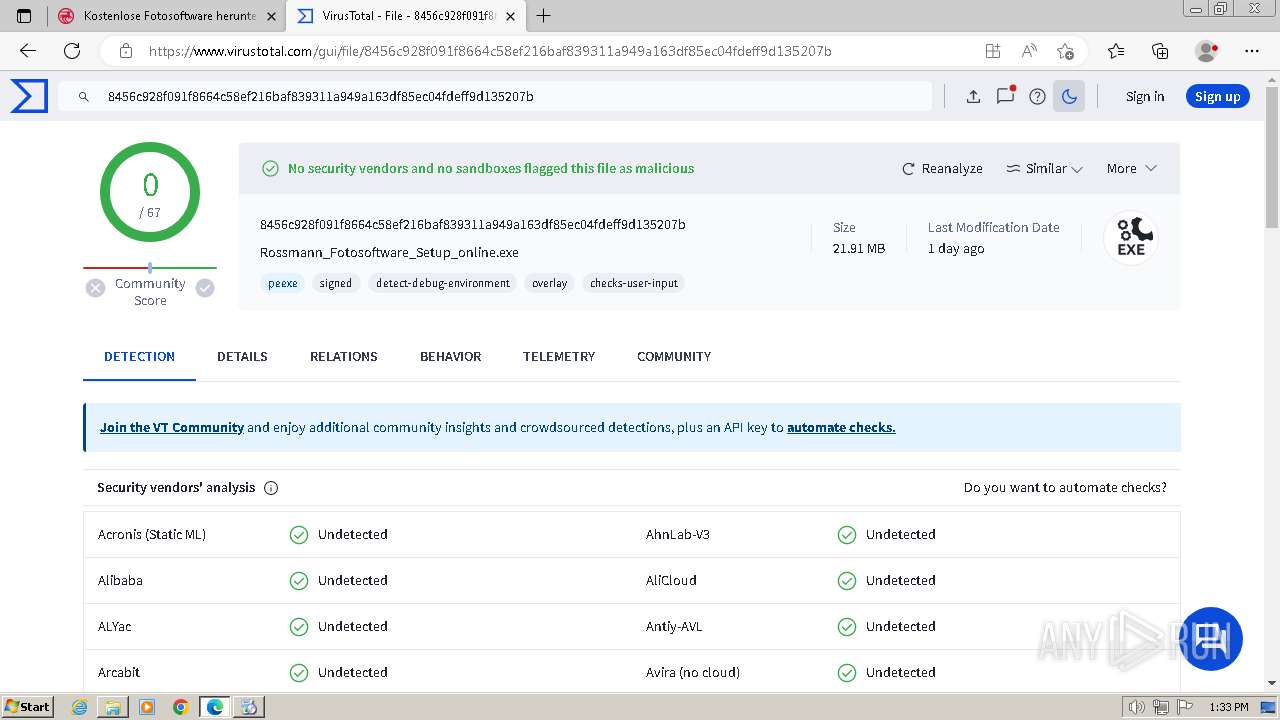Image resolution: width=1280 pixels, height=720 pixels.
Task: Open the COMMUNITY tab
Action: click(x=674, y=356)
